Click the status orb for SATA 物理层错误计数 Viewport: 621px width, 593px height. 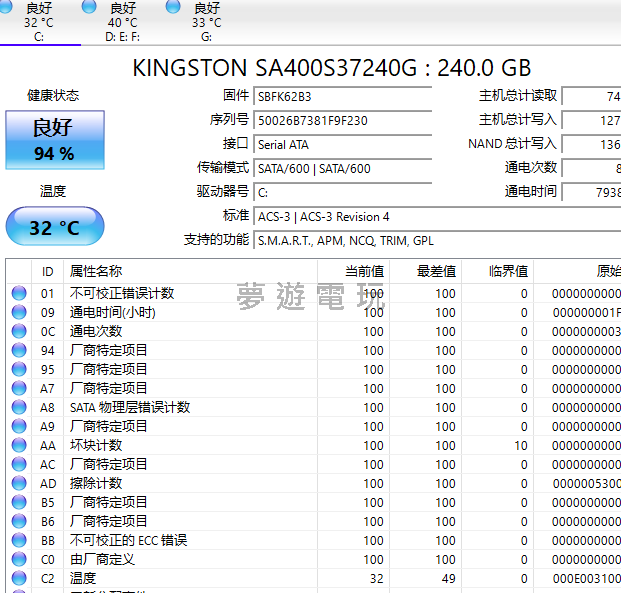[x=19, y=408]
